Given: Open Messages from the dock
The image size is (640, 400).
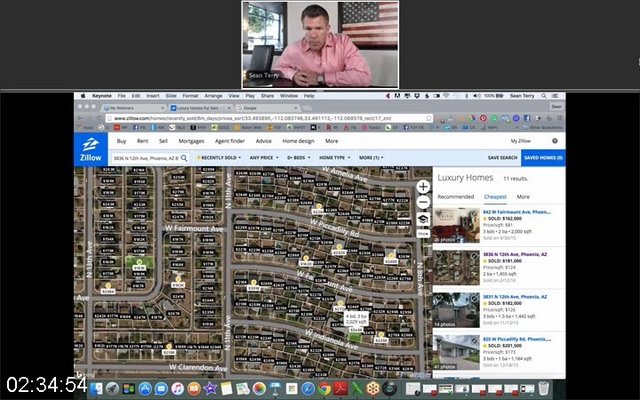Looking at the screenshot, I should (x=161, y=389).
